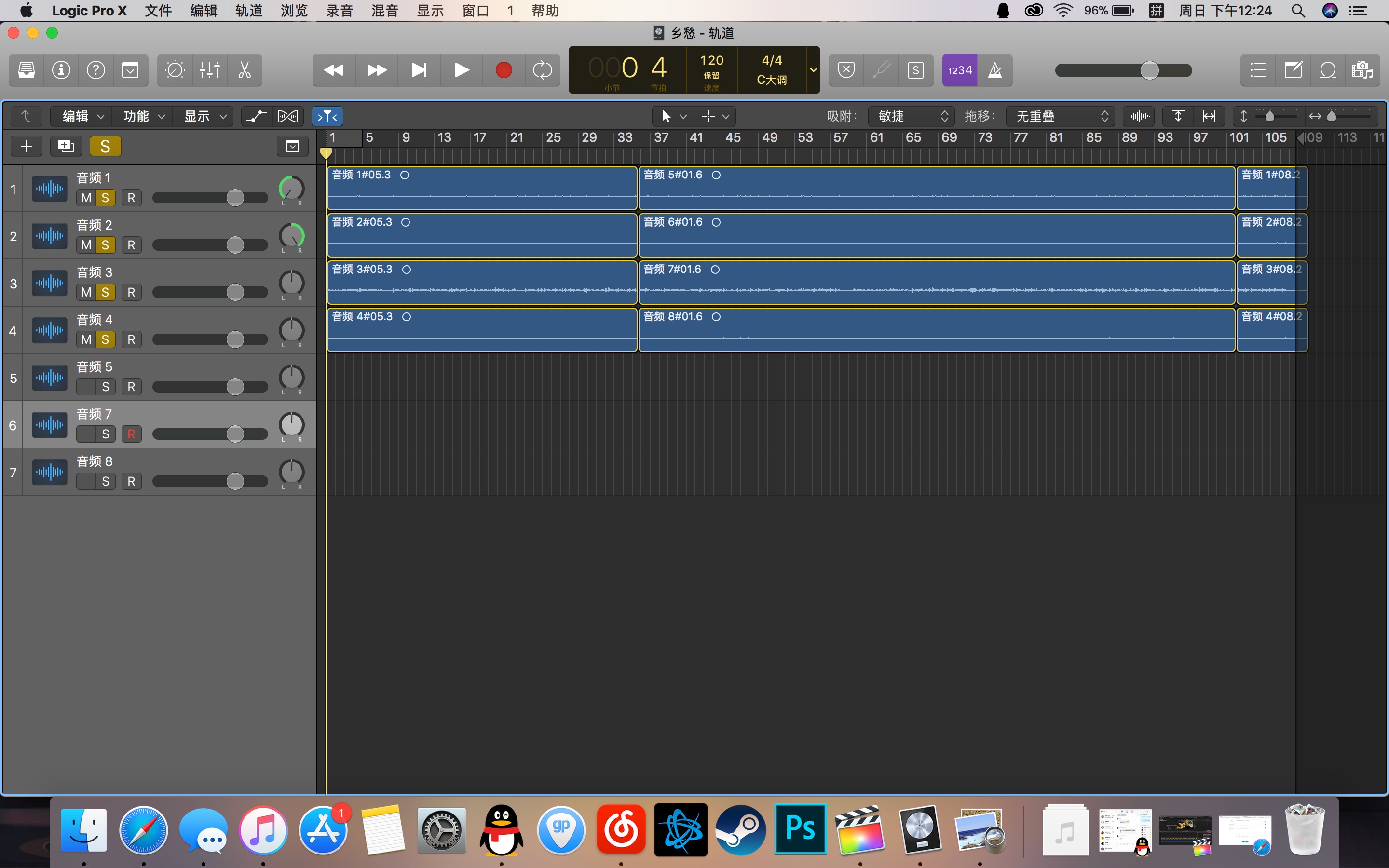Open Smart Controls dial icon

175,70
